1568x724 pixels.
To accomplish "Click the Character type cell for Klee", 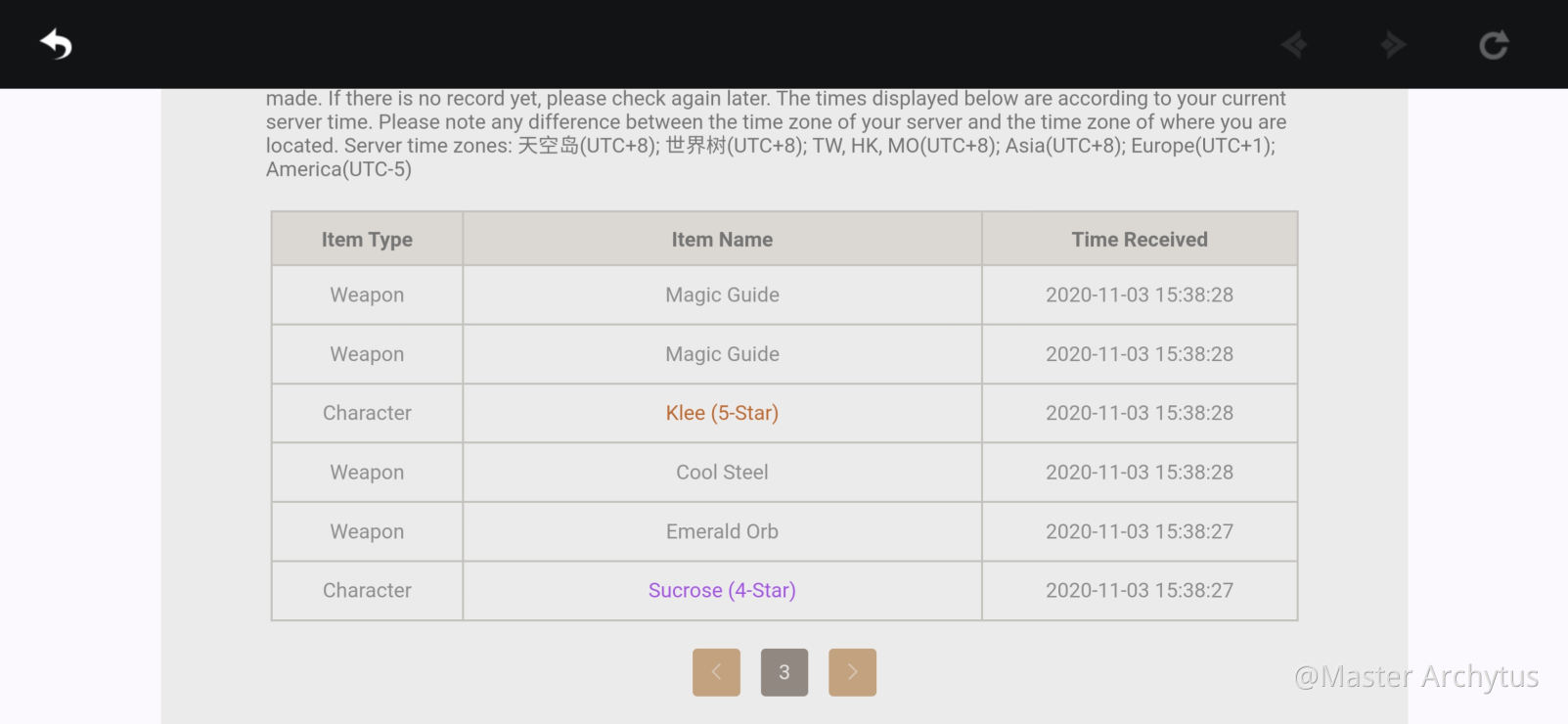I will (367, 413).
